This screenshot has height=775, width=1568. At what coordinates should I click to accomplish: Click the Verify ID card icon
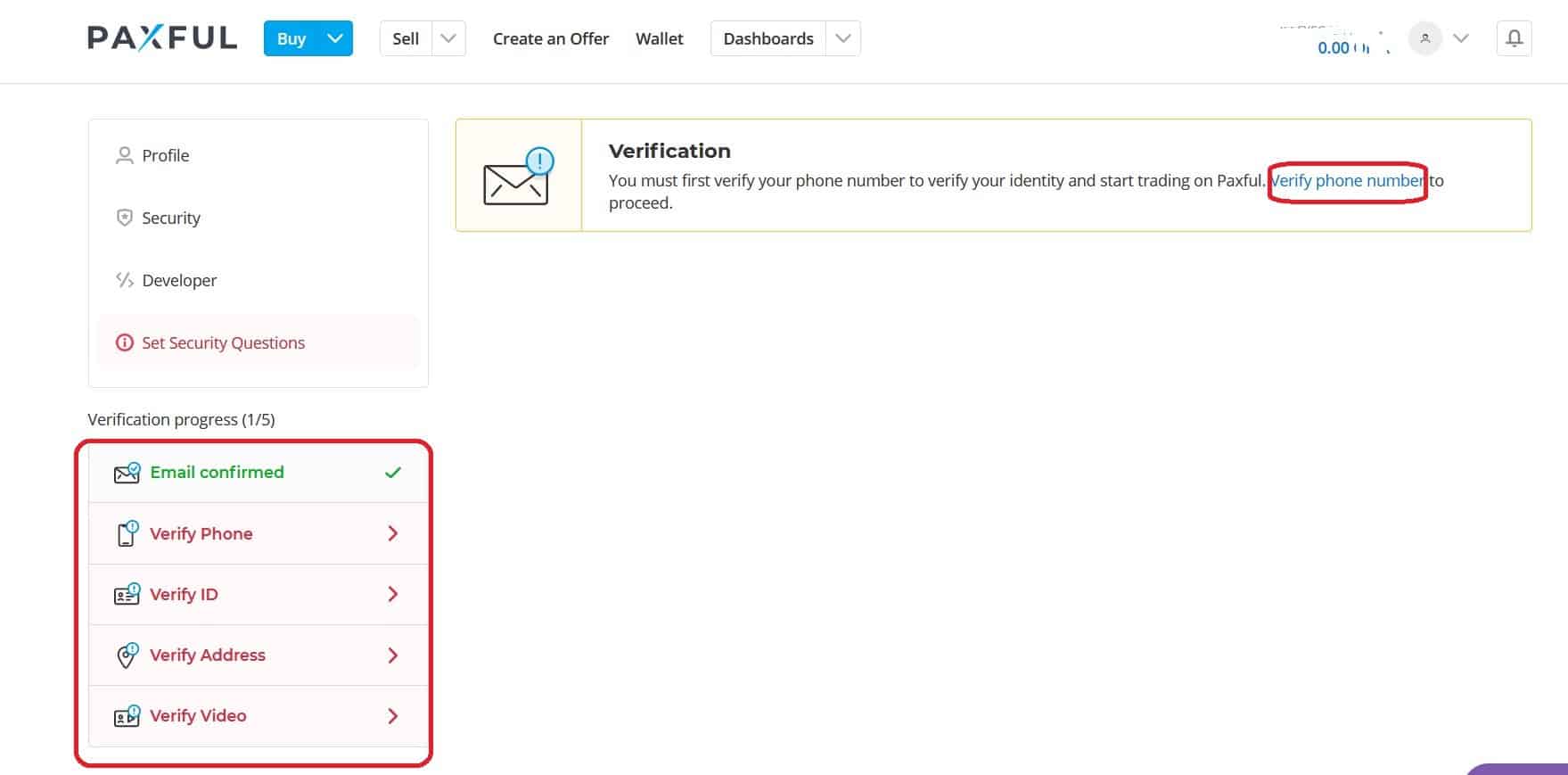[127, 594]
